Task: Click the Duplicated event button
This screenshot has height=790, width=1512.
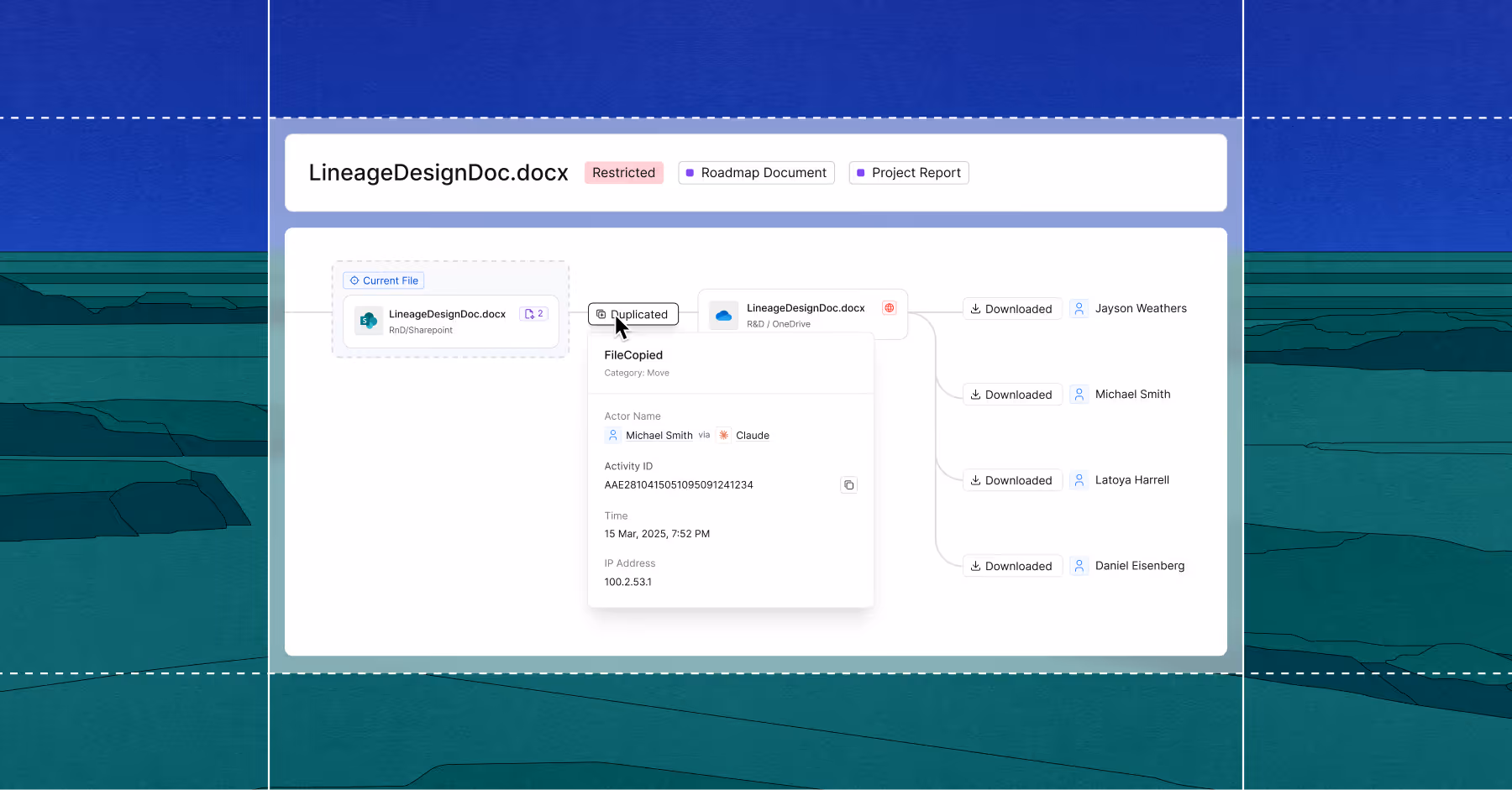Action: (x=633, y=314)
